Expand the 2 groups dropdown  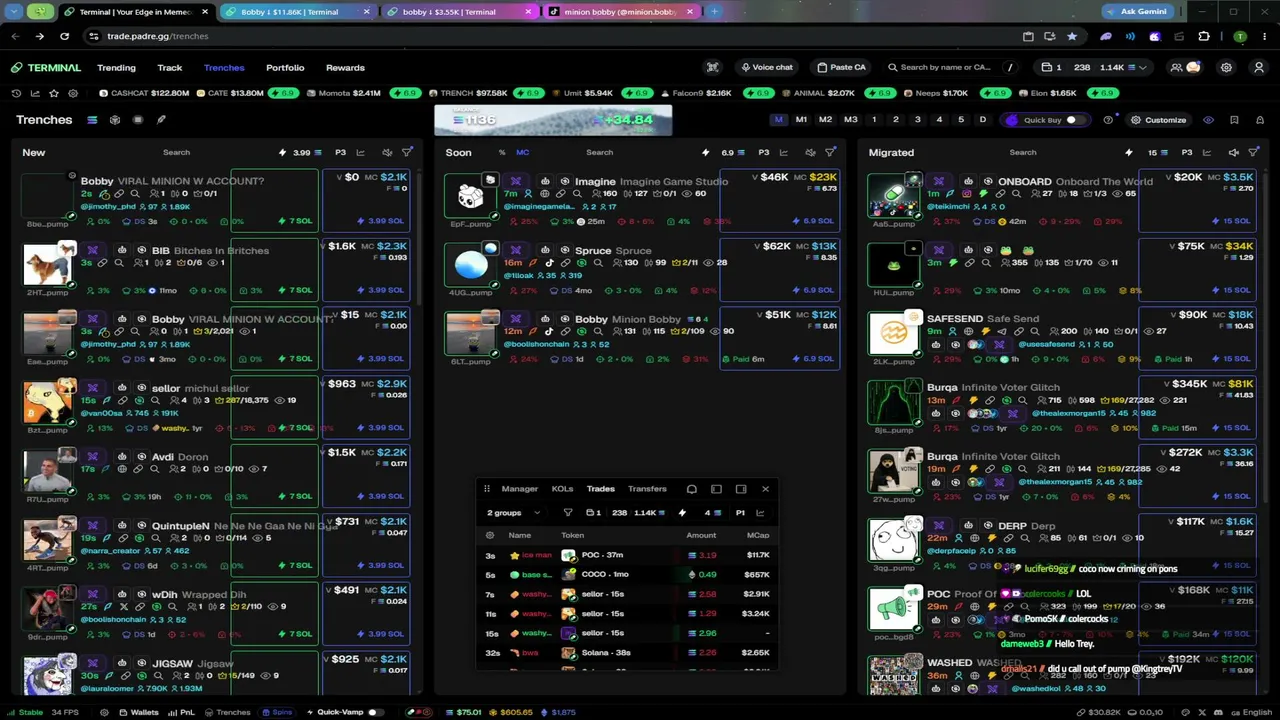point(513,513)
